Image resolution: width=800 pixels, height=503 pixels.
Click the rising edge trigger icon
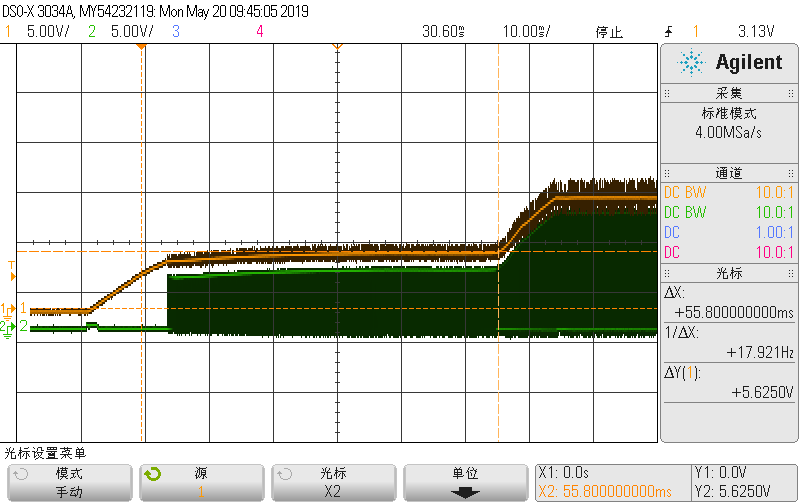[x=669, y=32]
